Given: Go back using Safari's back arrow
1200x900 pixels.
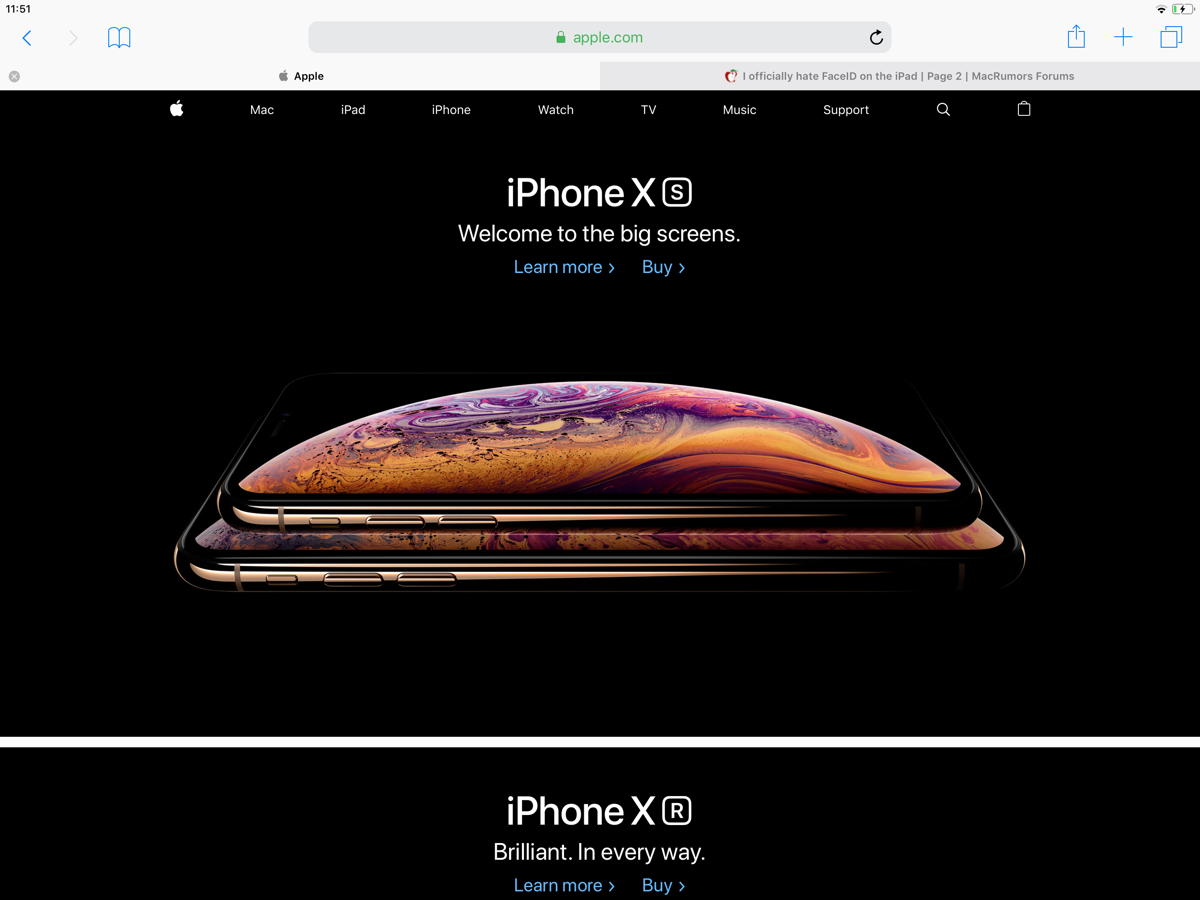Looking at the screenshot, I should 27,38.
